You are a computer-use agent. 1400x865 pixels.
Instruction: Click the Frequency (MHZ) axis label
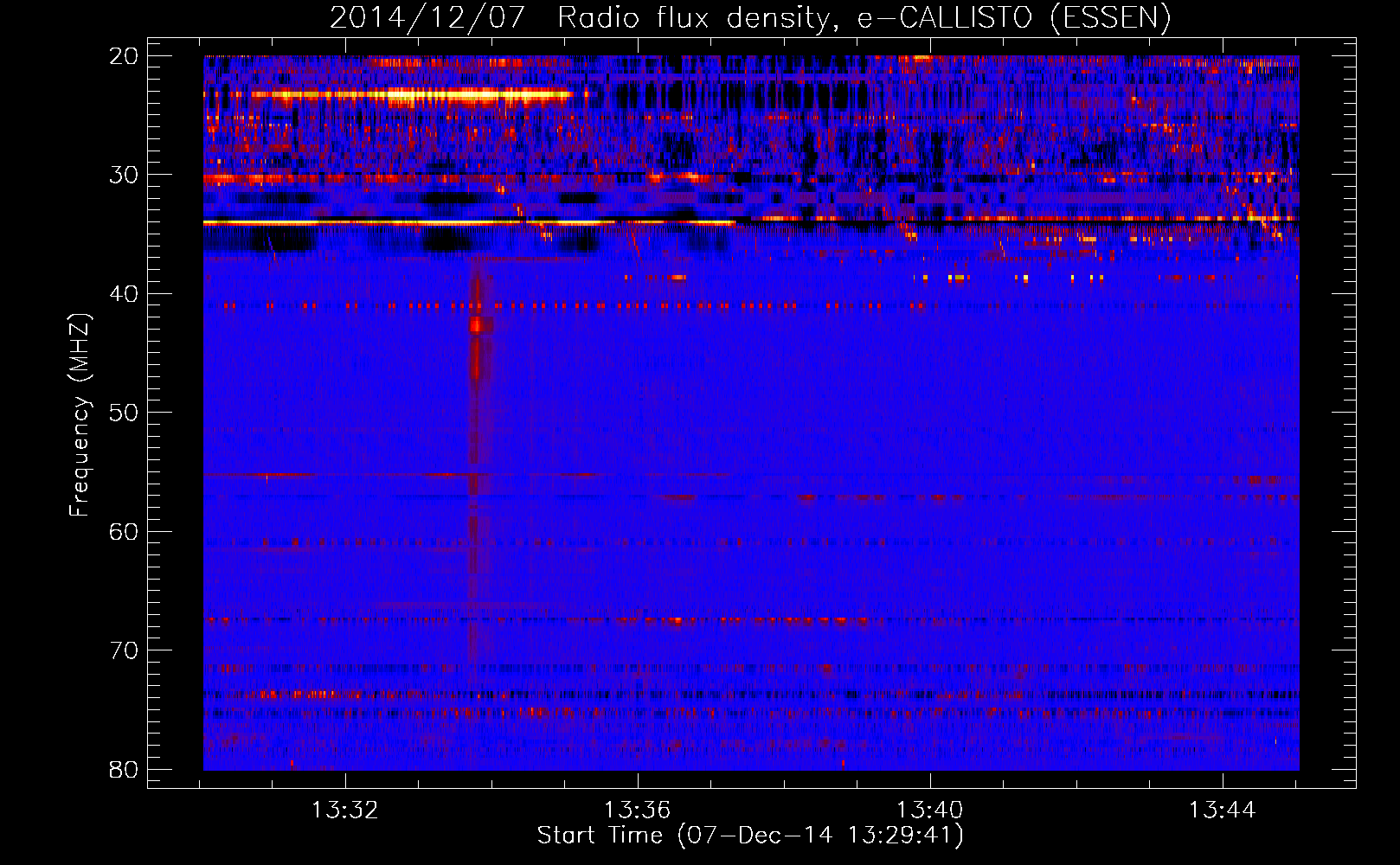pos(80,414)
